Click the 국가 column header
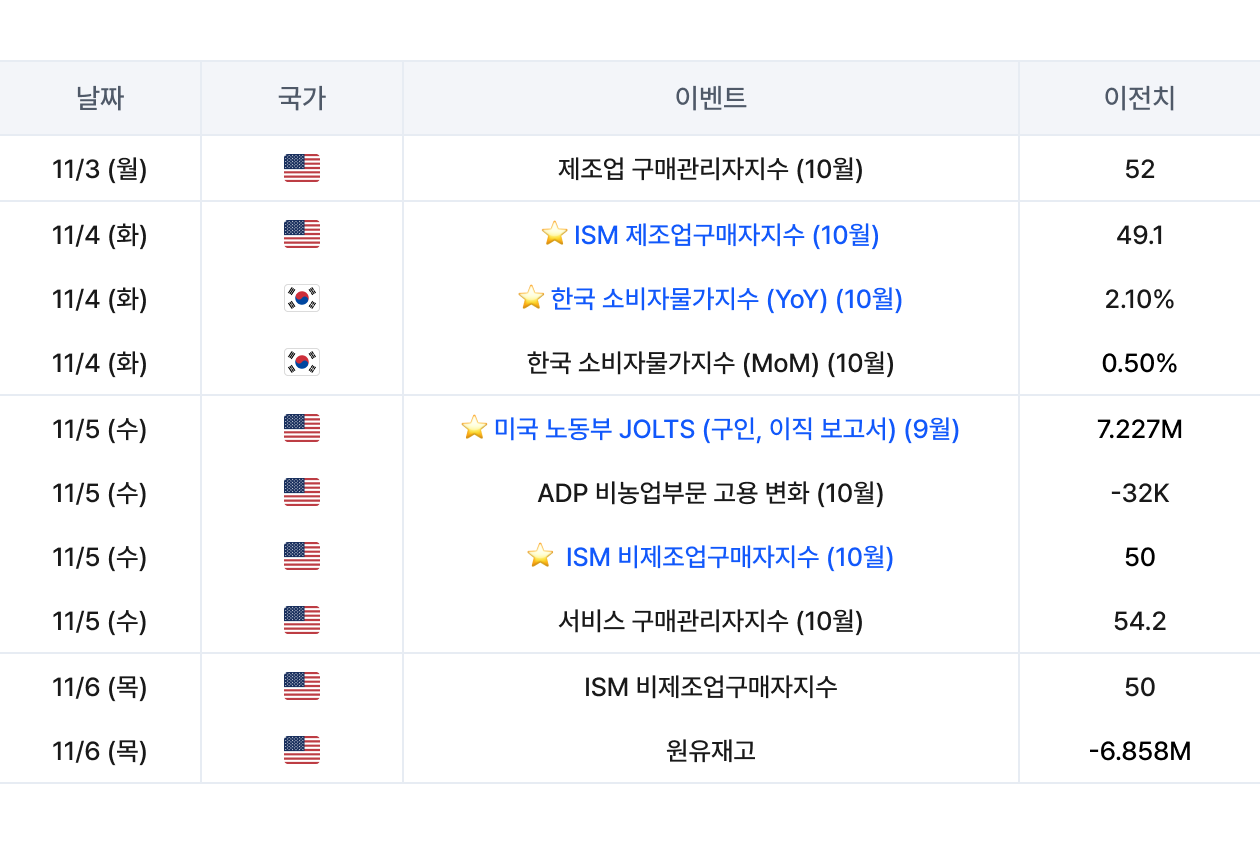 [301, 98]
